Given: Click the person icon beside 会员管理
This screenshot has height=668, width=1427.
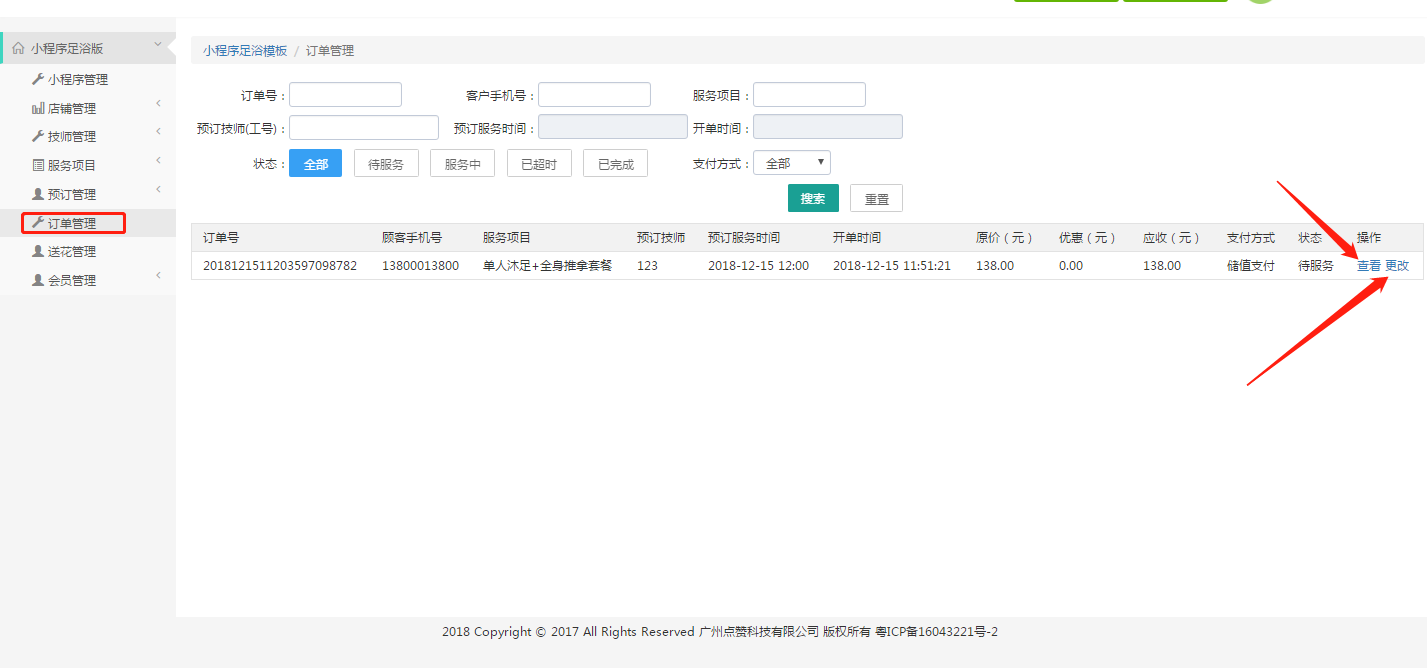Looking at the screenshot, I should pyautogui.click(x=38, y=280).
